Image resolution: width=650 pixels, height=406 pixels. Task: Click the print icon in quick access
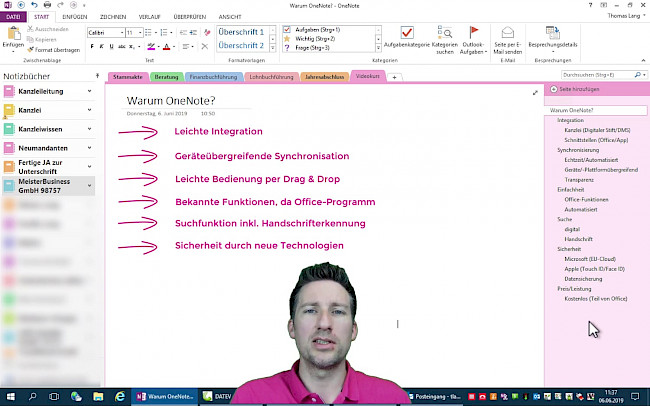(47, 5)
